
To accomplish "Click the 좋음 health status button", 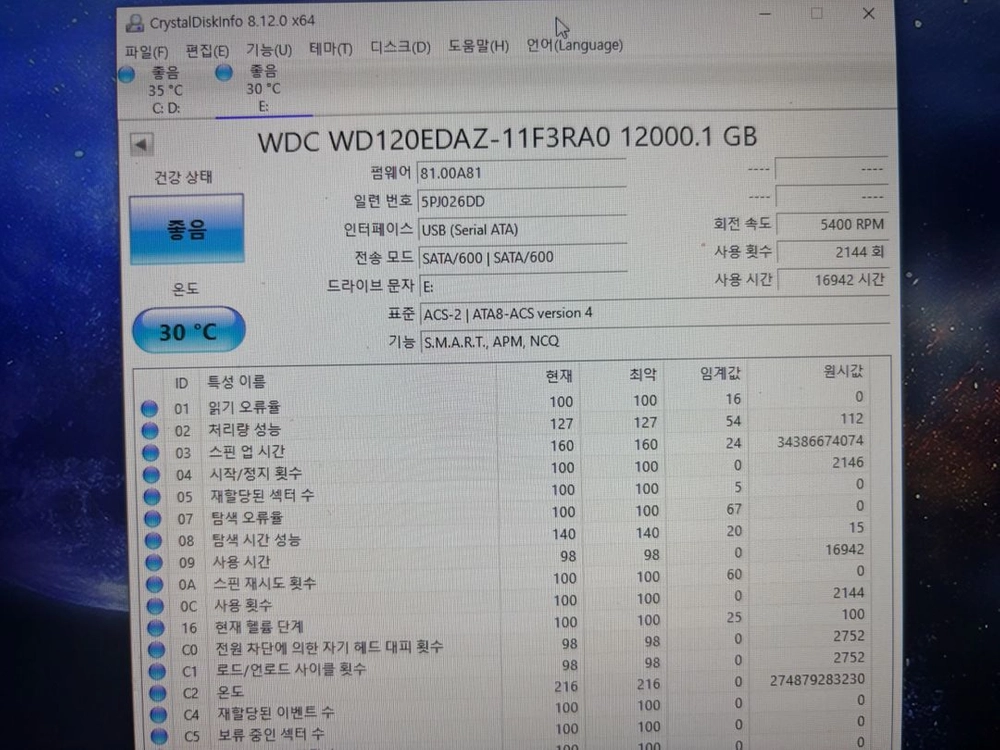I will click(186, 228).
